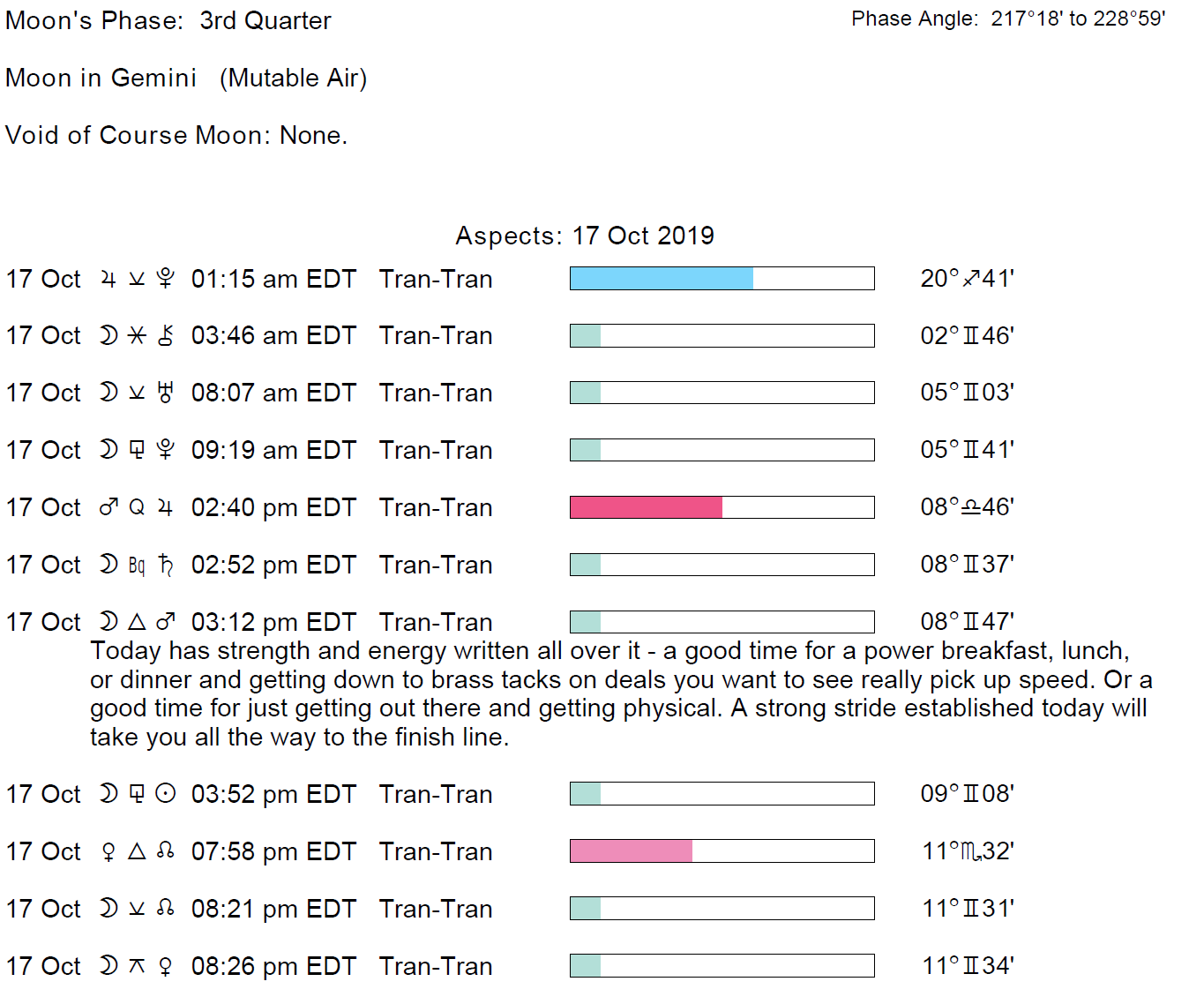Click the Phase Angle text at top right

pyautogui.click(x=1008, y=19)
